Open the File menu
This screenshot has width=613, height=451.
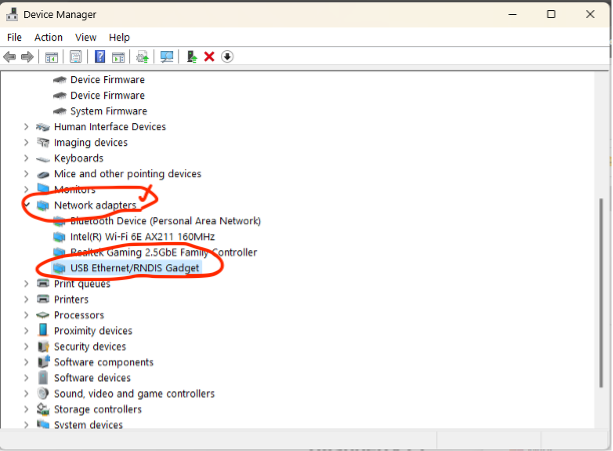[14, 37]
